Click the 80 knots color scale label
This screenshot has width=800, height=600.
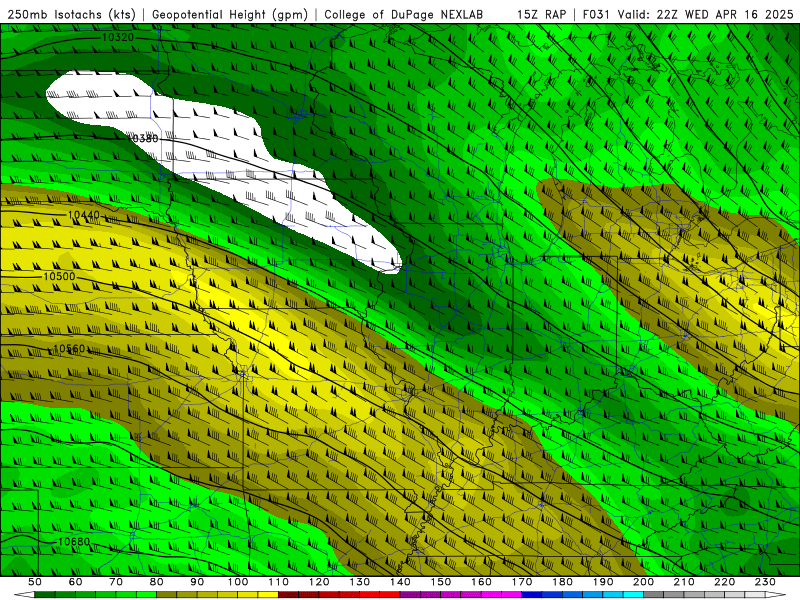pyautogui.click(x=157, y=582)
